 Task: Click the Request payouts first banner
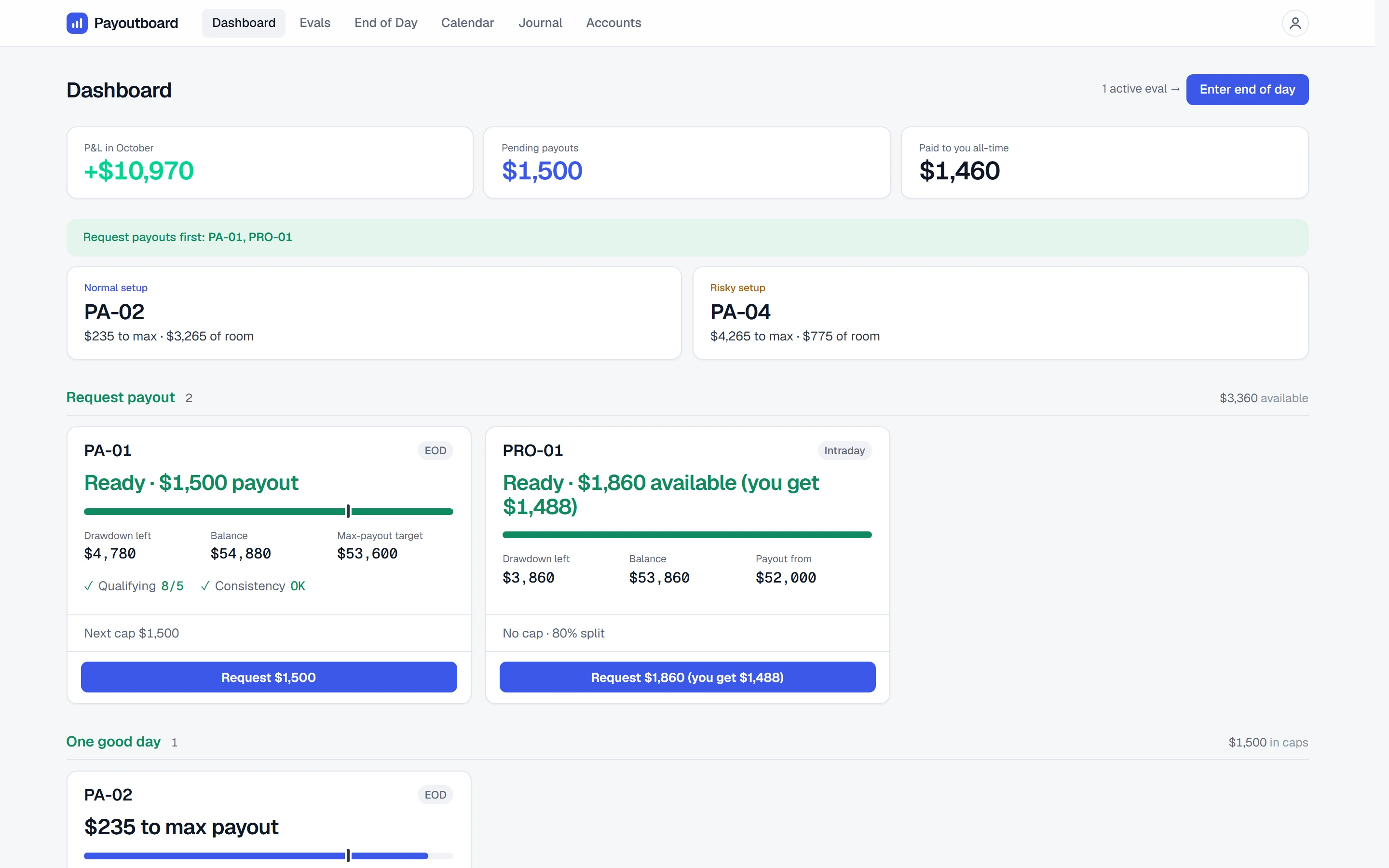tap(687, 237)
